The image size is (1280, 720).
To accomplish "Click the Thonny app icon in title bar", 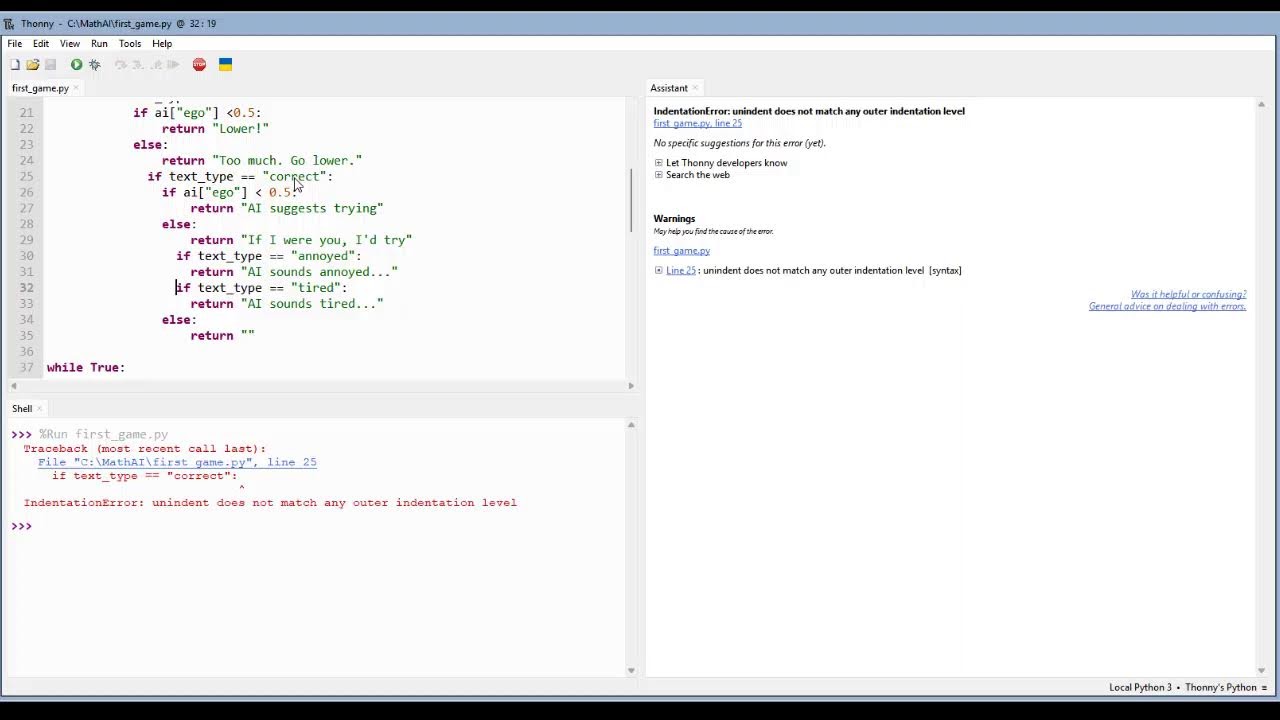I will [9, 23].
